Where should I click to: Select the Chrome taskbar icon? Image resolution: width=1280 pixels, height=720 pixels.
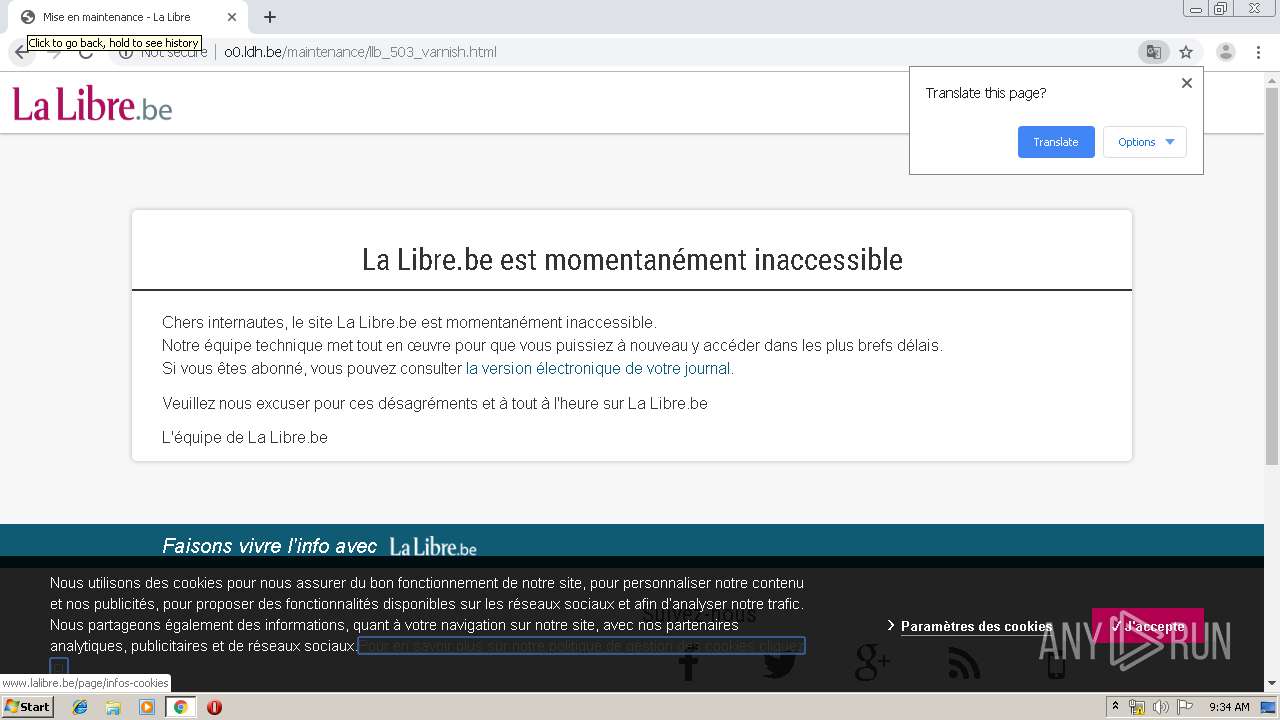click(181, 707)
